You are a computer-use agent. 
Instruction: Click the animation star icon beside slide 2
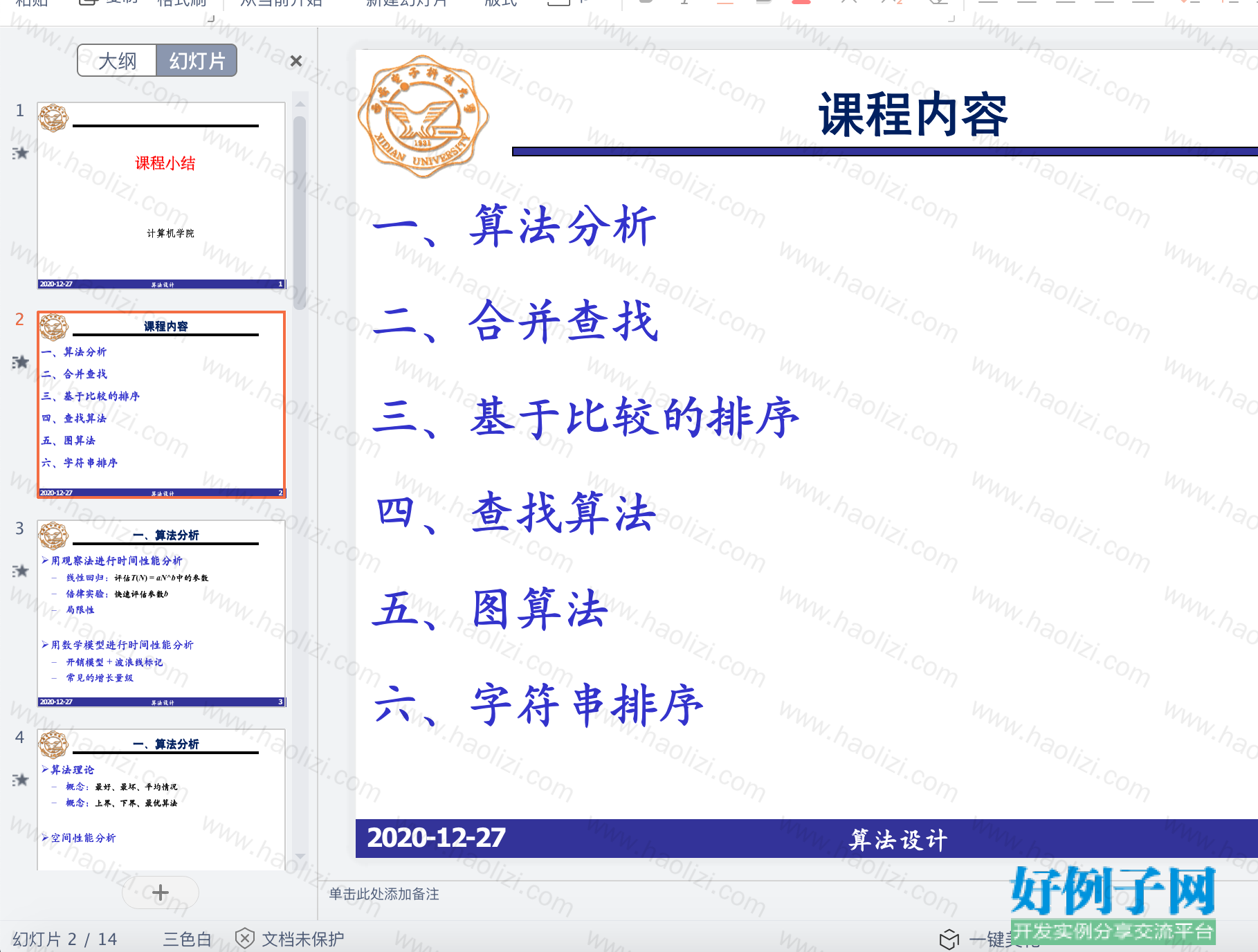[x=21, y=362]
